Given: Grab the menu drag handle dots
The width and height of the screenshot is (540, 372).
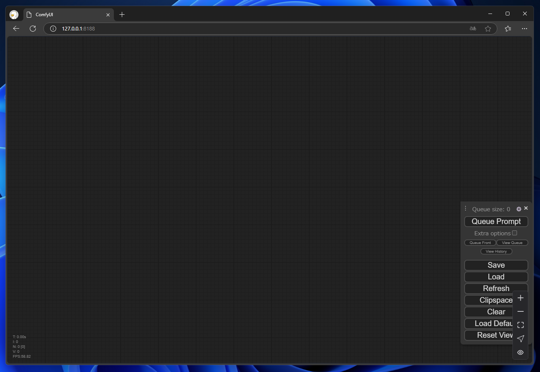Looking at the screenshot, I should click(465, 209).
